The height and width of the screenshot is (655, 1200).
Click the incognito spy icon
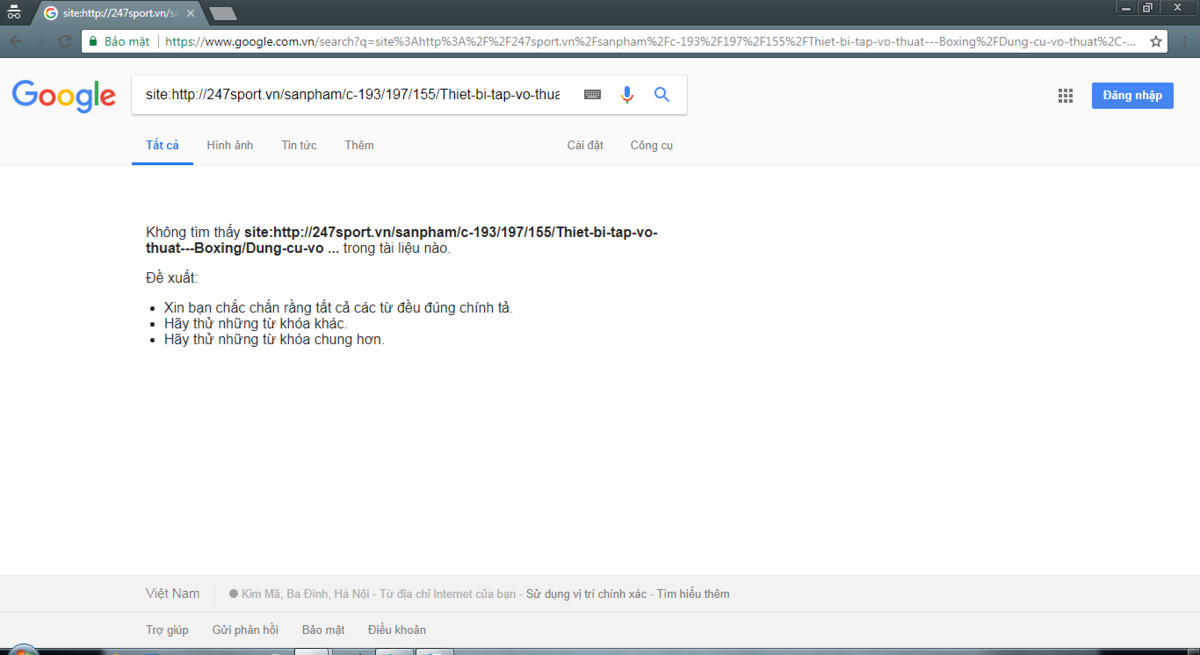point(14,12)
